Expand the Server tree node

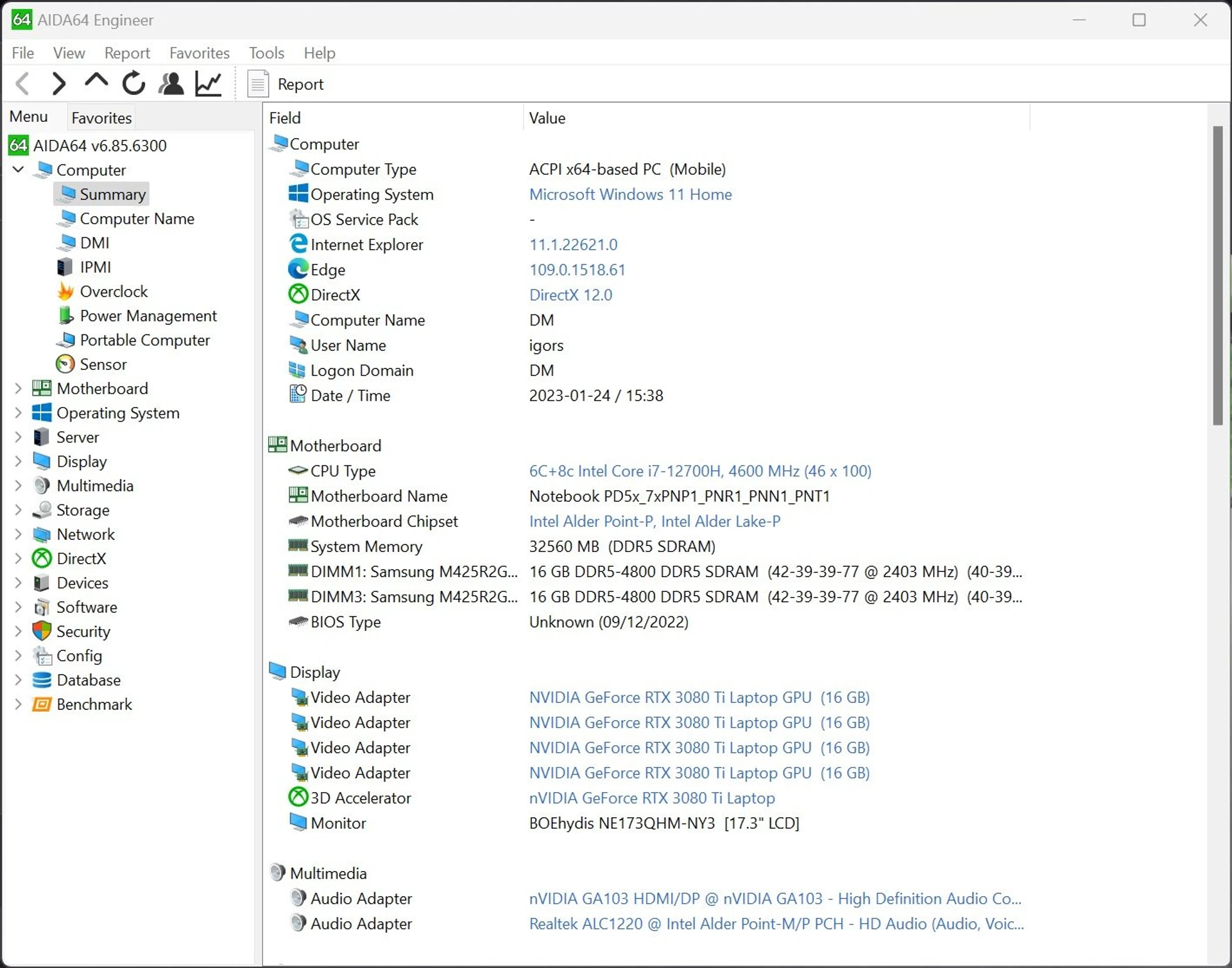(x=18, y=437)
